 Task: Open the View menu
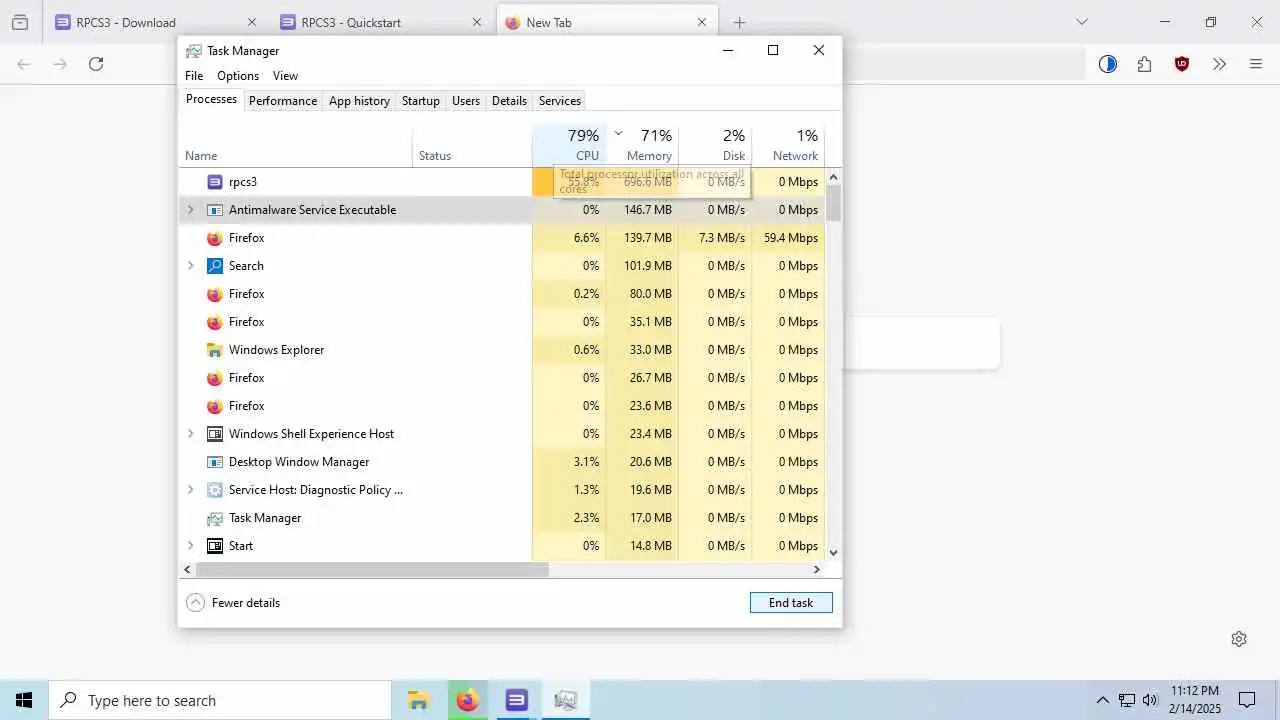285,76
